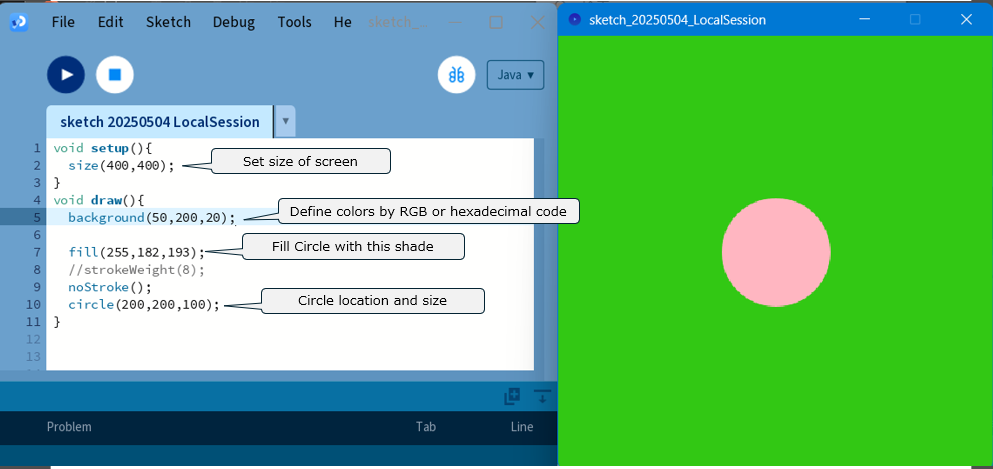Image resolution: width=993 pixels, height=469 pixels.
Task: Click the sketch window app icon
Action: (574, 20)
